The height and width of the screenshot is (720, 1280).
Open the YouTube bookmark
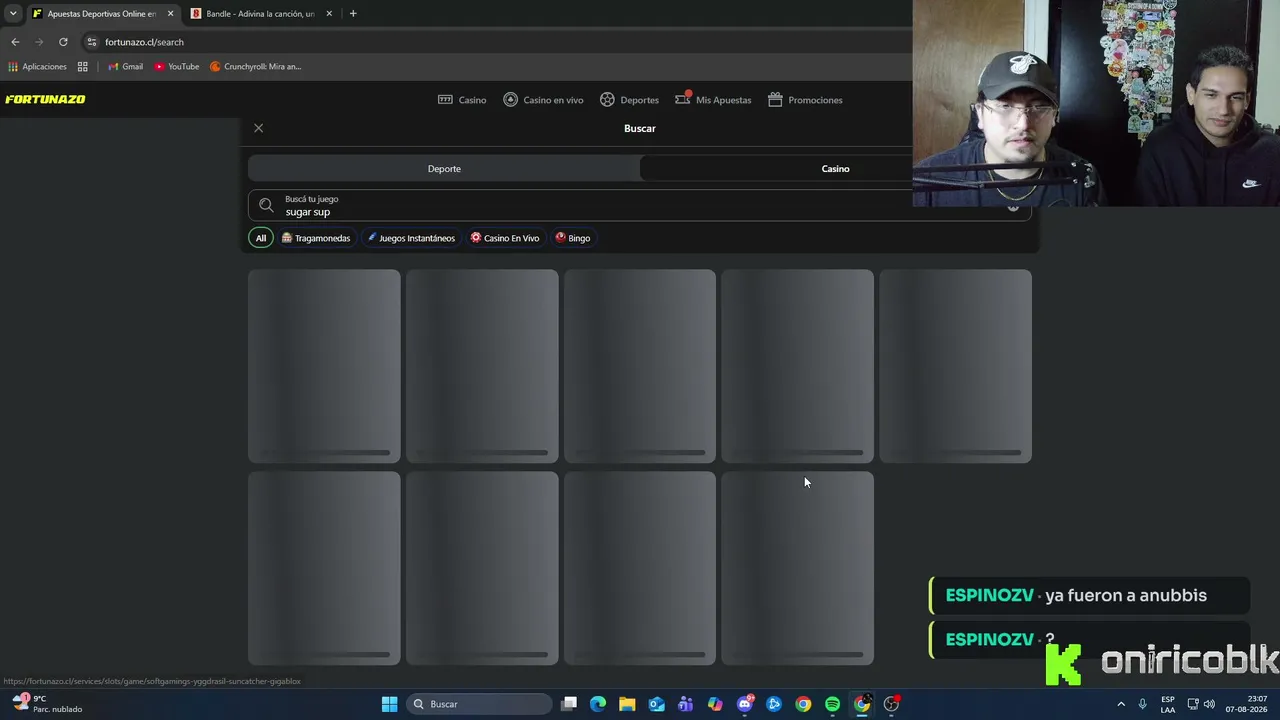coord(177,67)
